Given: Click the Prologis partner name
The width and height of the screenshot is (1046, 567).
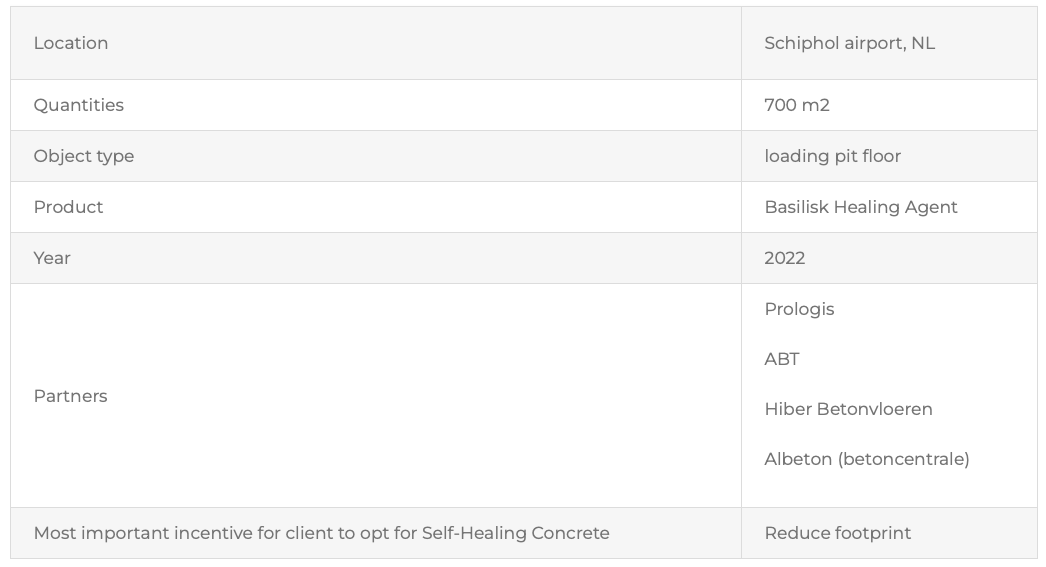Looking at the screenshot, I should click(x=800, y=309).
